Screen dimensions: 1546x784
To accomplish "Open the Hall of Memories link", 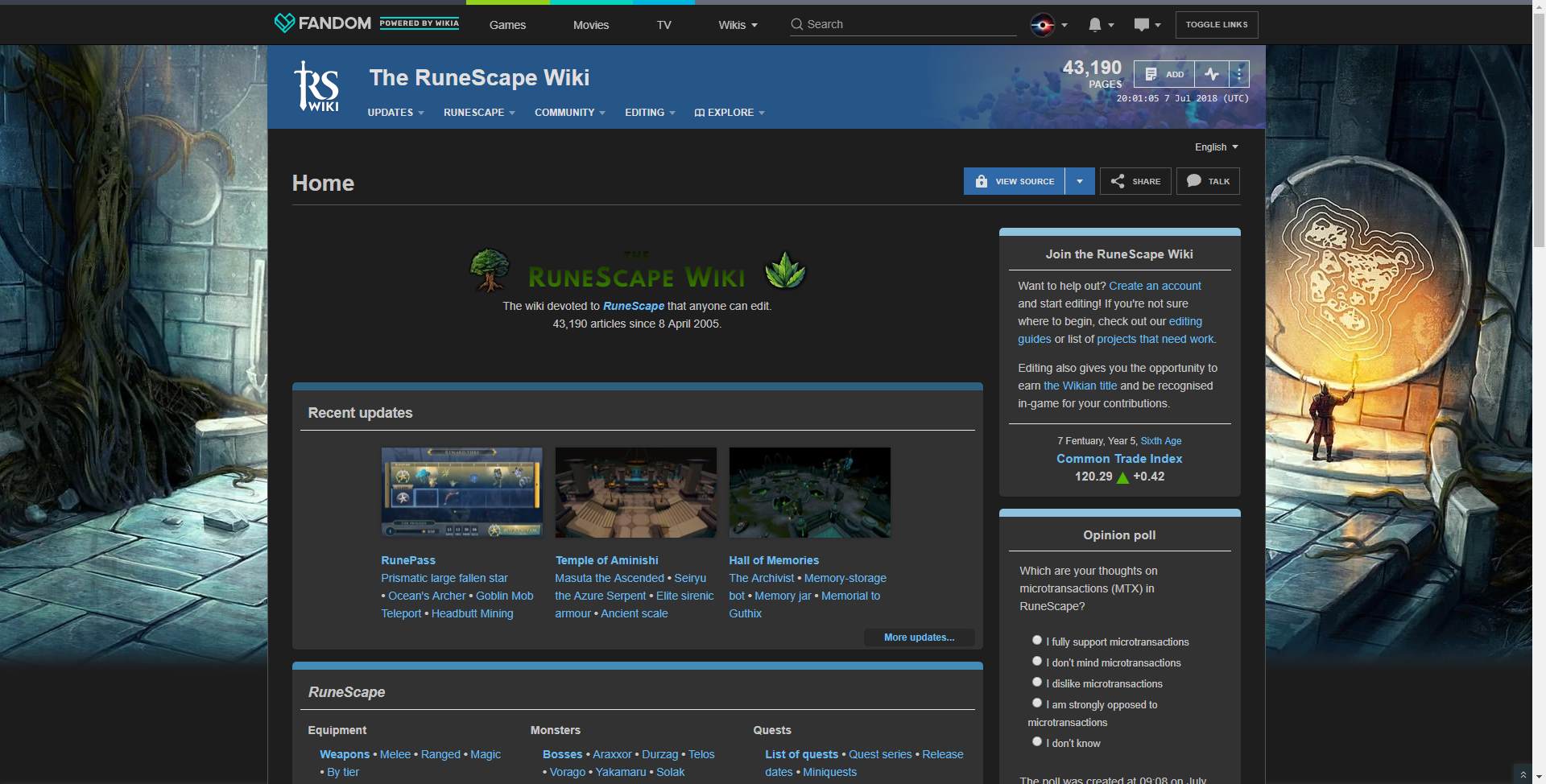I will click(x=774, y=560).
